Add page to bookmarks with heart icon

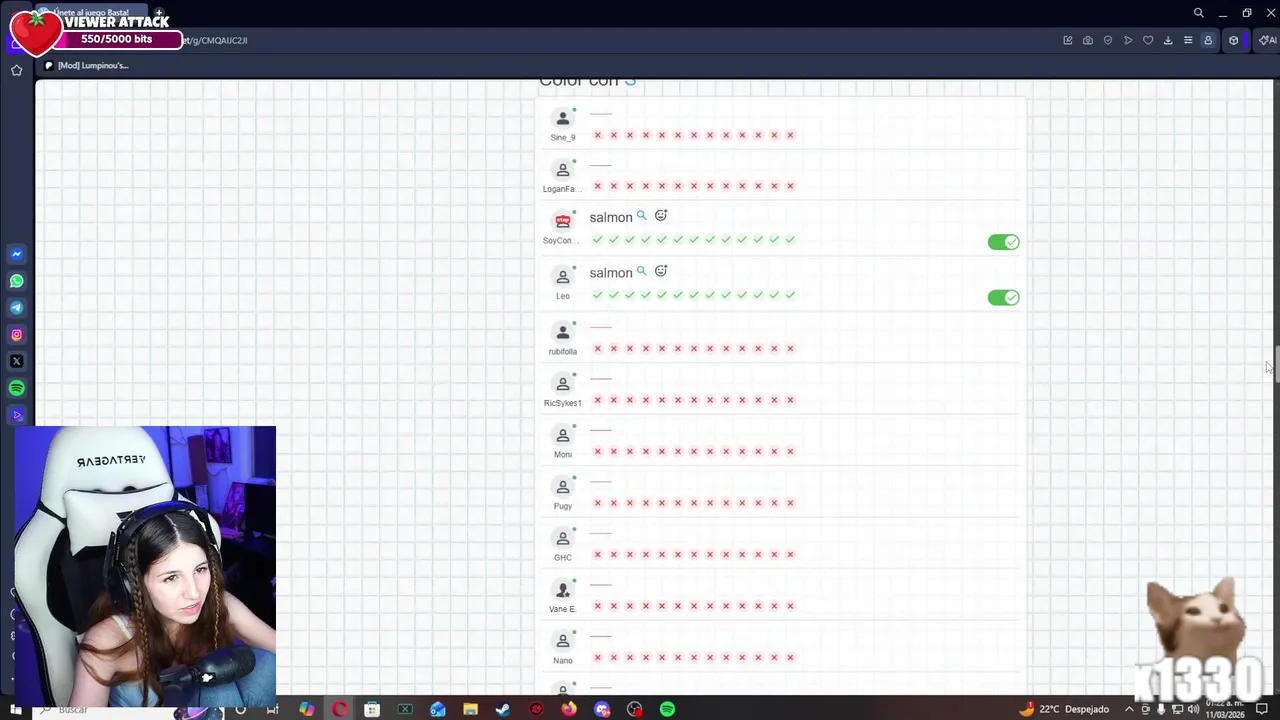coord(1148,40)
